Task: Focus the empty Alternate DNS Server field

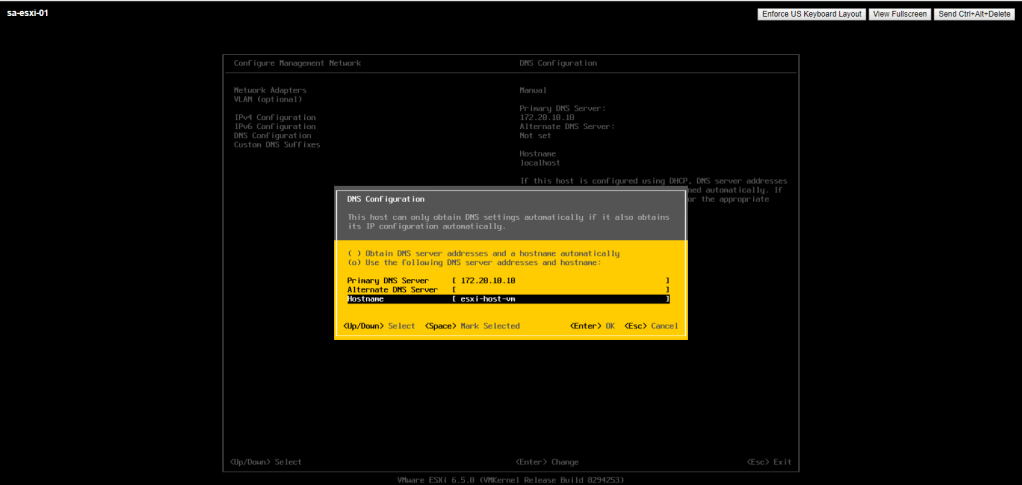Action: tap(560, 290)
